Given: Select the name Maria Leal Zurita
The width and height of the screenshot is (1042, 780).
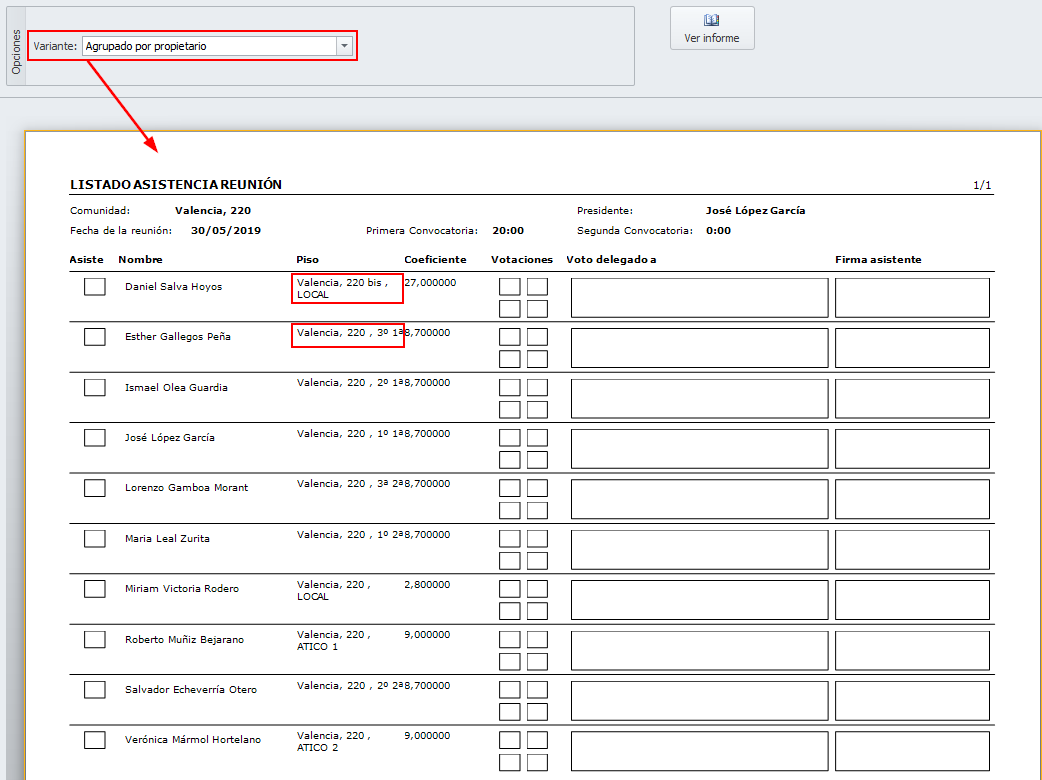Looking at the screenshot, I should tap(167, 539).
